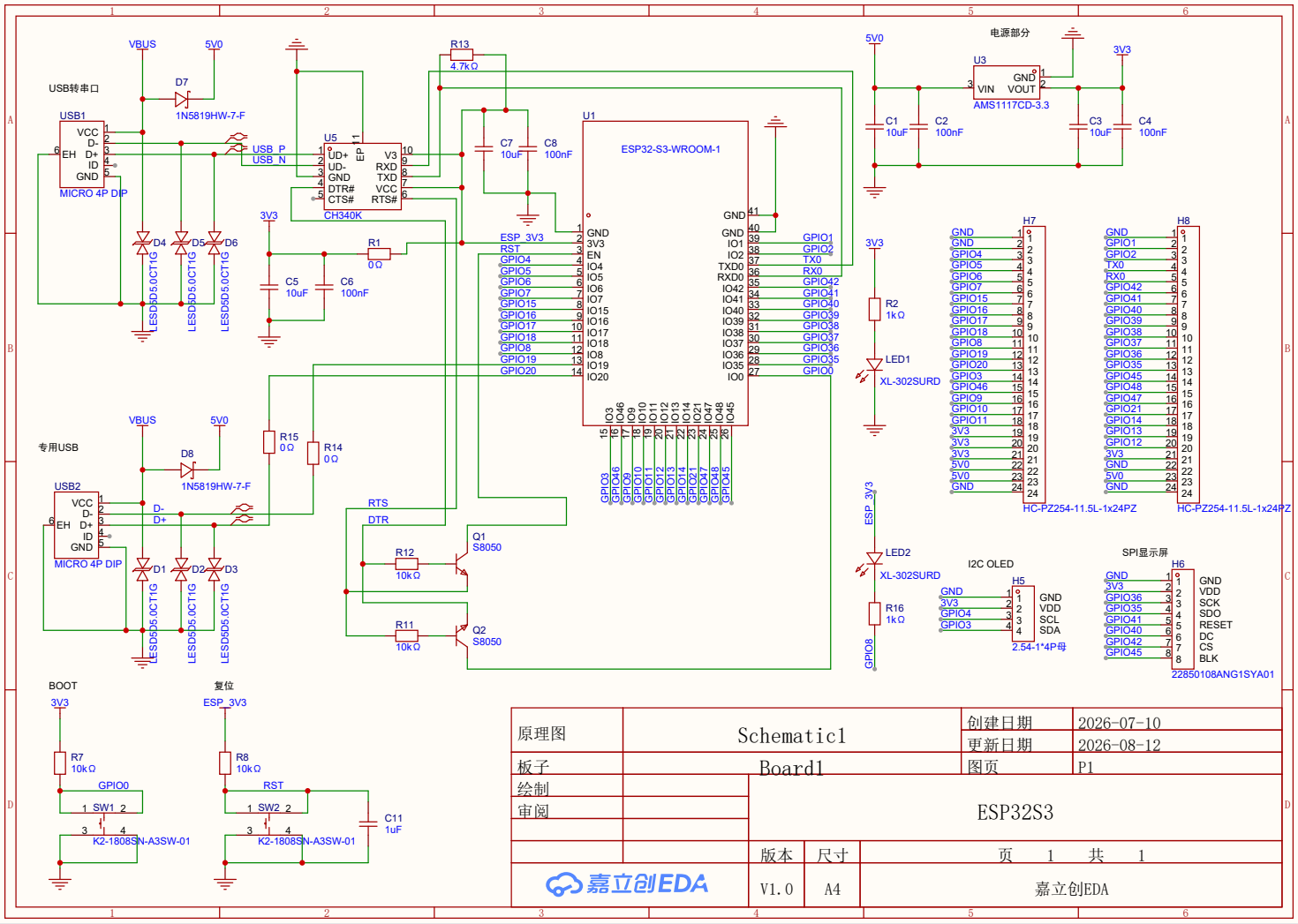Select the H8 24-pin header

[1189, 364]
